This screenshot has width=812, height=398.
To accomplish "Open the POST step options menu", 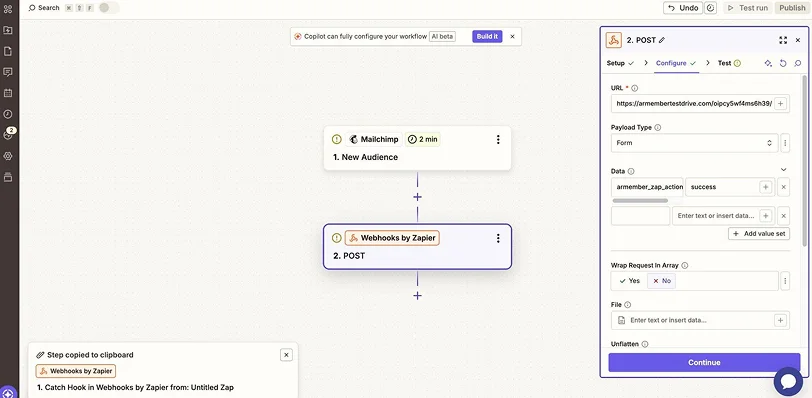I will pyautogui.click(x=498, y=238).
